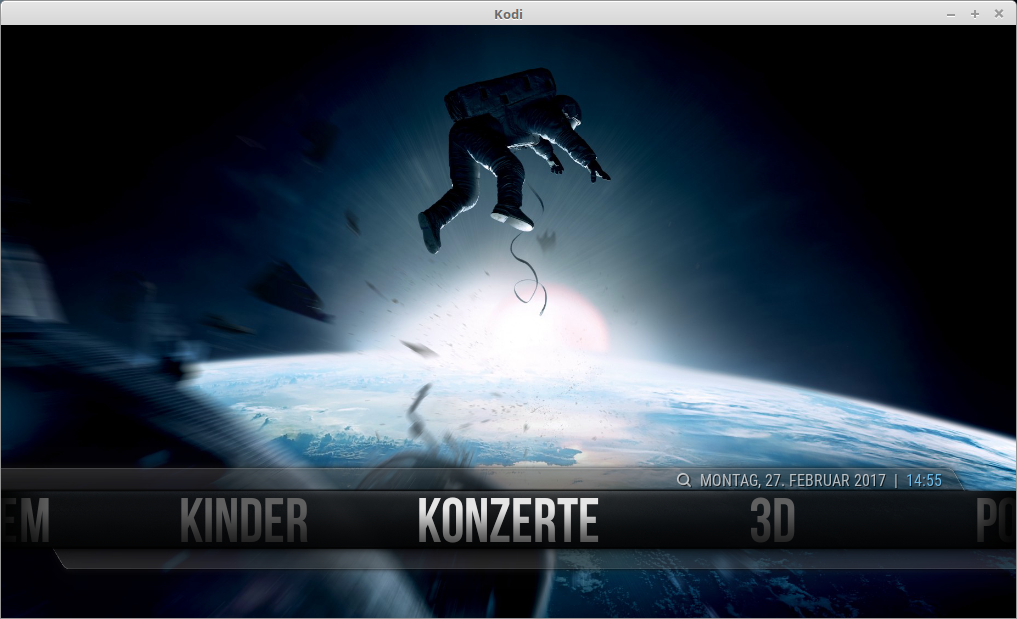Minimize the Kodi window
This screenshot has height=619, width=1017.
point(951,14)
